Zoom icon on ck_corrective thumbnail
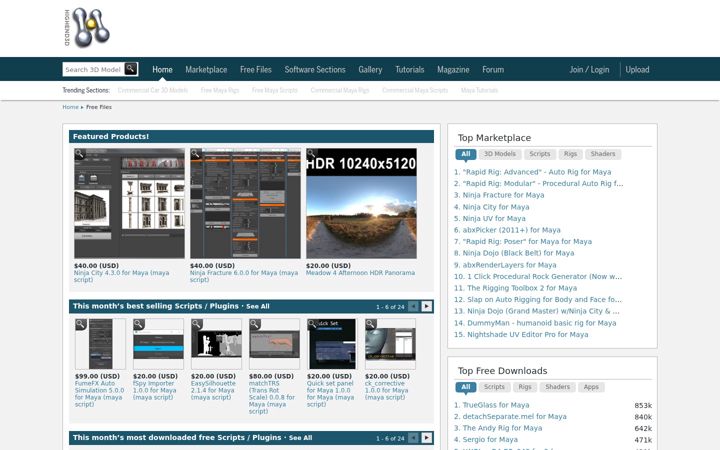Image resolution: width=720 pixels, height=450 pixels. 371,324
